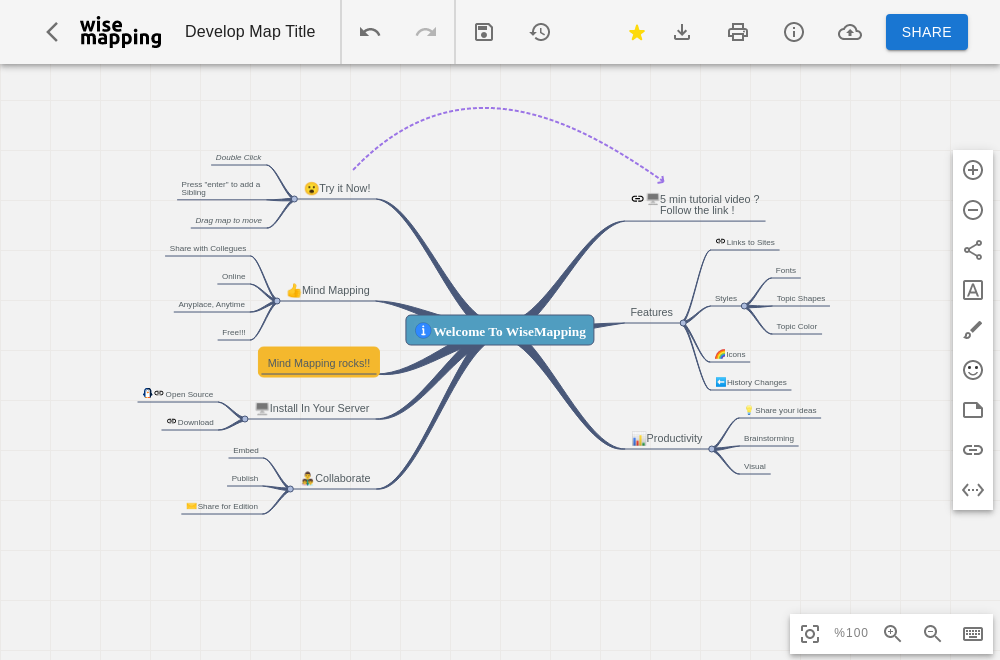
Task: Select the Topic Shapes subtopic
Action: point(801,298)
